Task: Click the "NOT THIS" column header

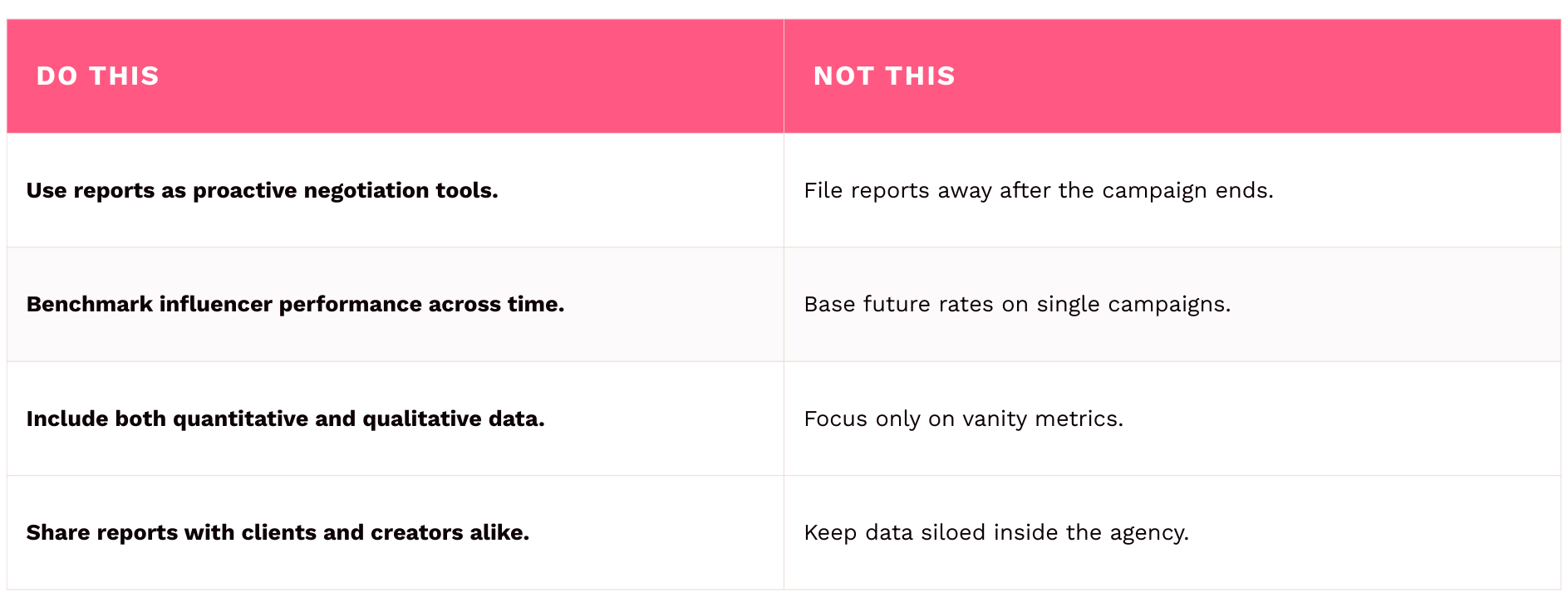Action: [884, 76]
